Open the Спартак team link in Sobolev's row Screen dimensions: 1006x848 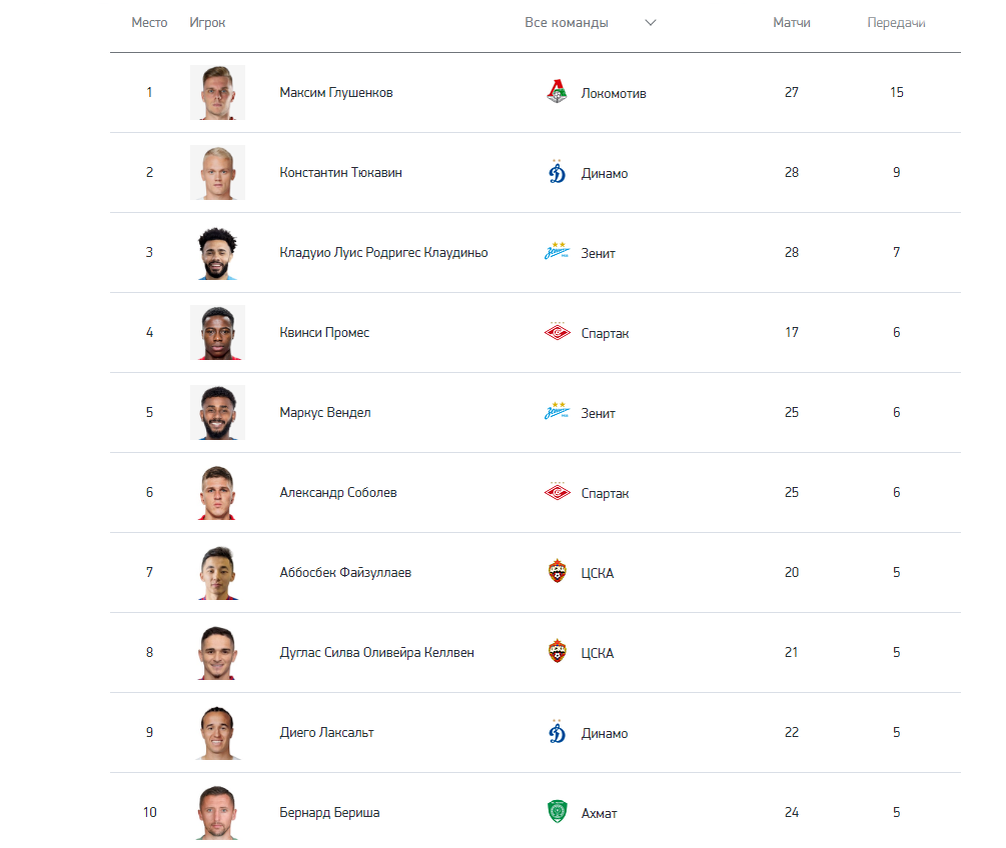[604, 493]
